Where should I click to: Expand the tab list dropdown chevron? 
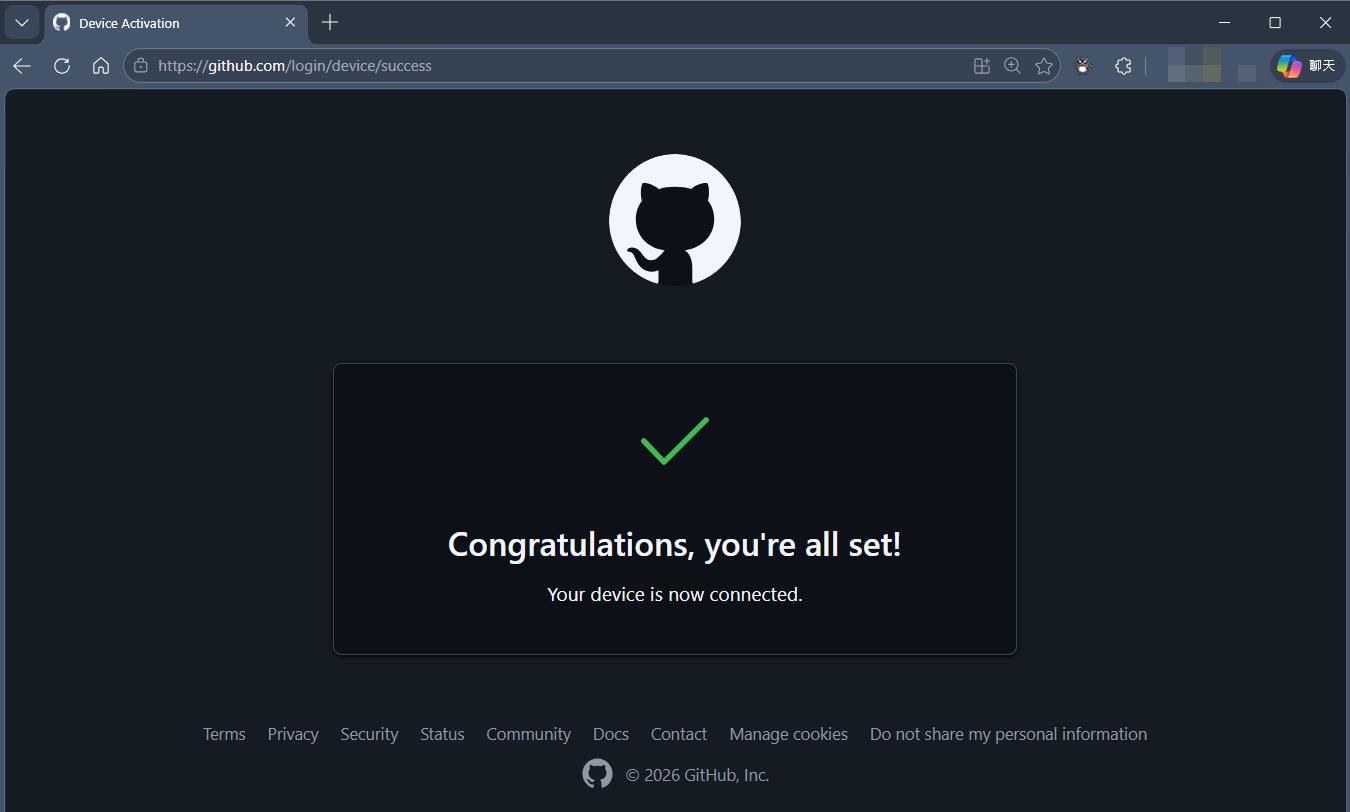coord(22,22)
